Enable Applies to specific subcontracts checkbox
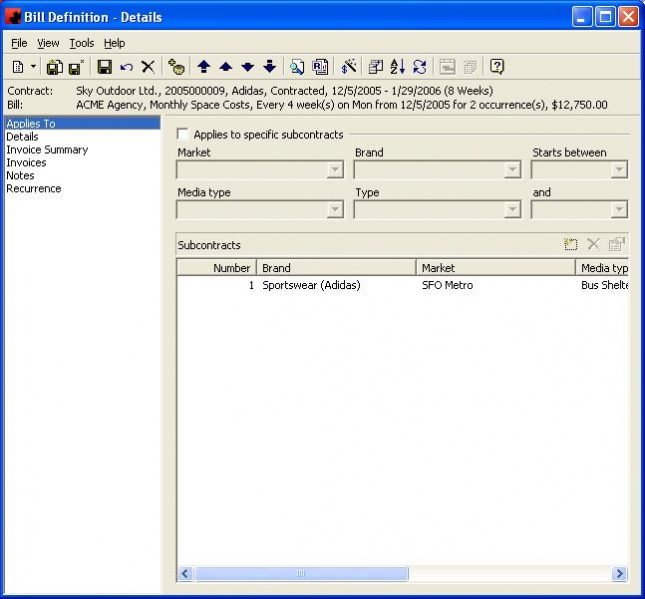Viewport: 645px width, 599px height. click(x=183, y=134)
